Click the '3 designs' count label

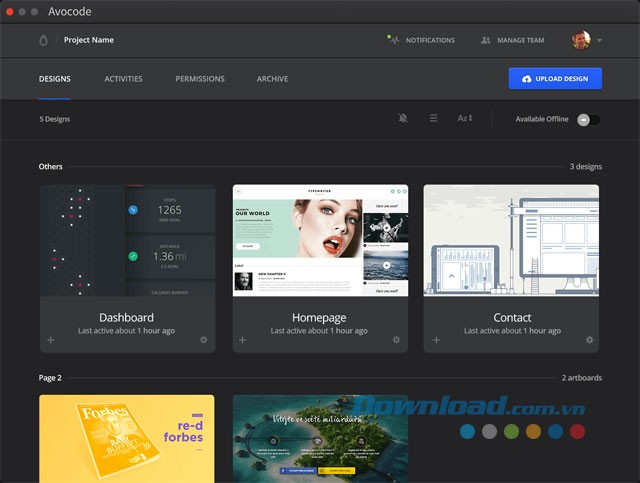pyautogui.click(x=586, y=167)
